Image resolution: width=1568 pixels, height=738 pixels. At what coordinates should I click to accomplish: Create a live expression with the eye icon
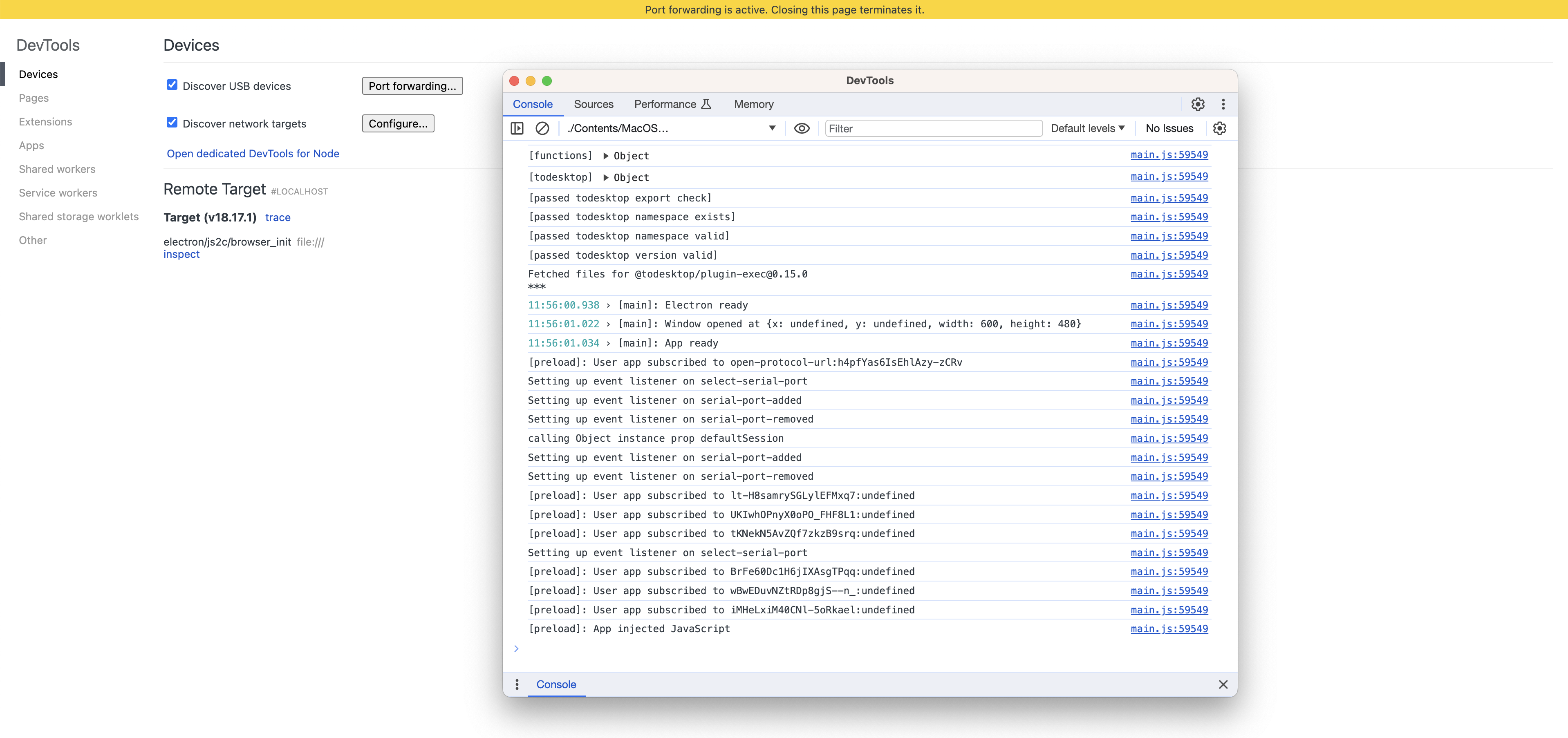point(802,128)
